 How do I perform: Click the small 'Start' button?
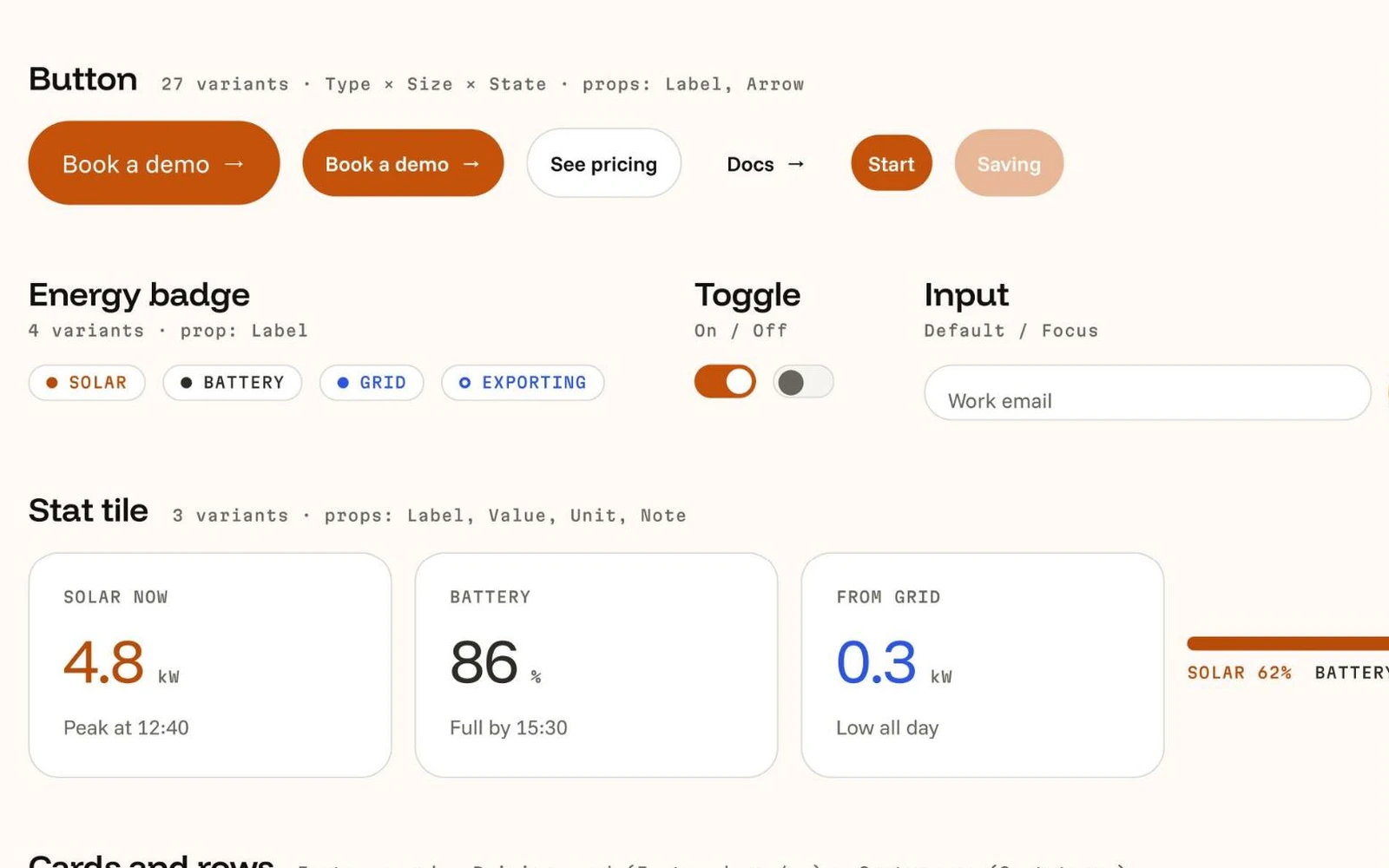tap(892, 163)
